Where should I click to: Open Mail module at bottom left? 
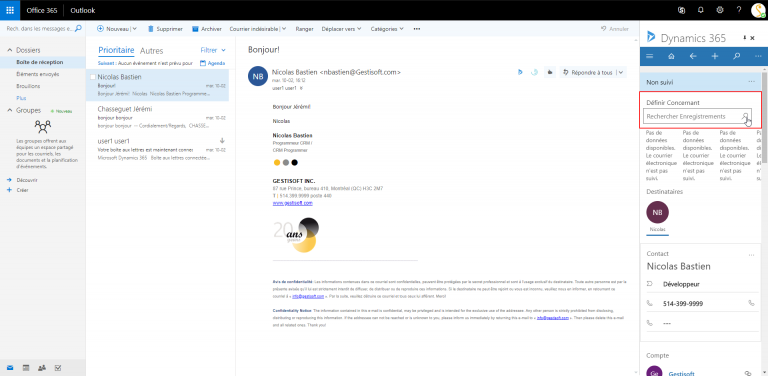[x=10, y=368]
